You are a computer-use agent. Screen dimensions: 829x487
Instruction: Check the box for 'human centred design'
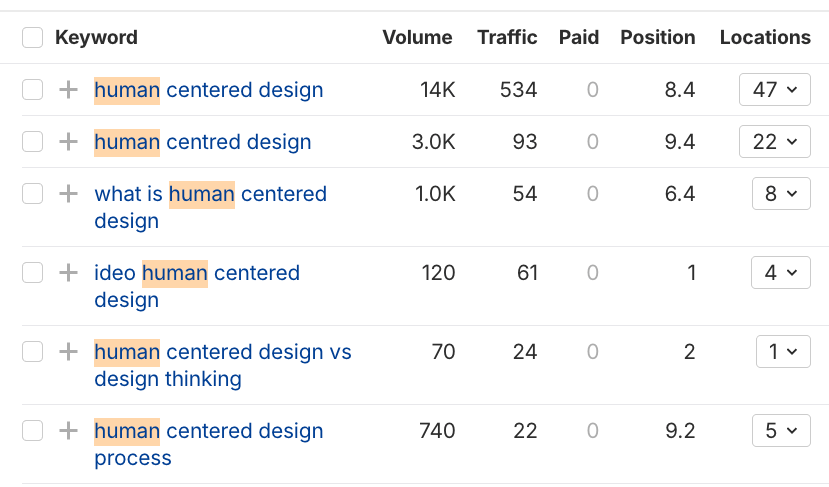coord(33,142)
